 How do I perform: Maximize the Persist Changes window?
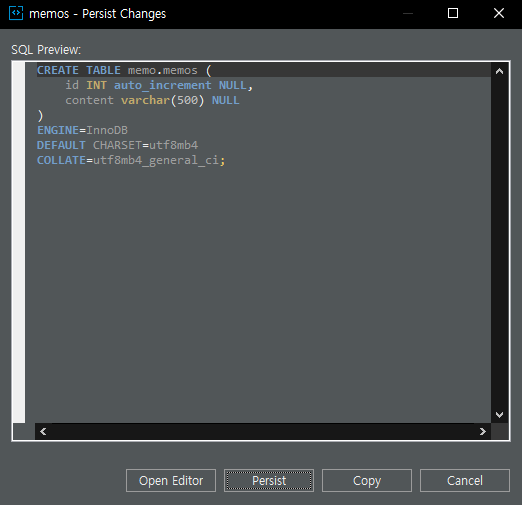point(453,13)
